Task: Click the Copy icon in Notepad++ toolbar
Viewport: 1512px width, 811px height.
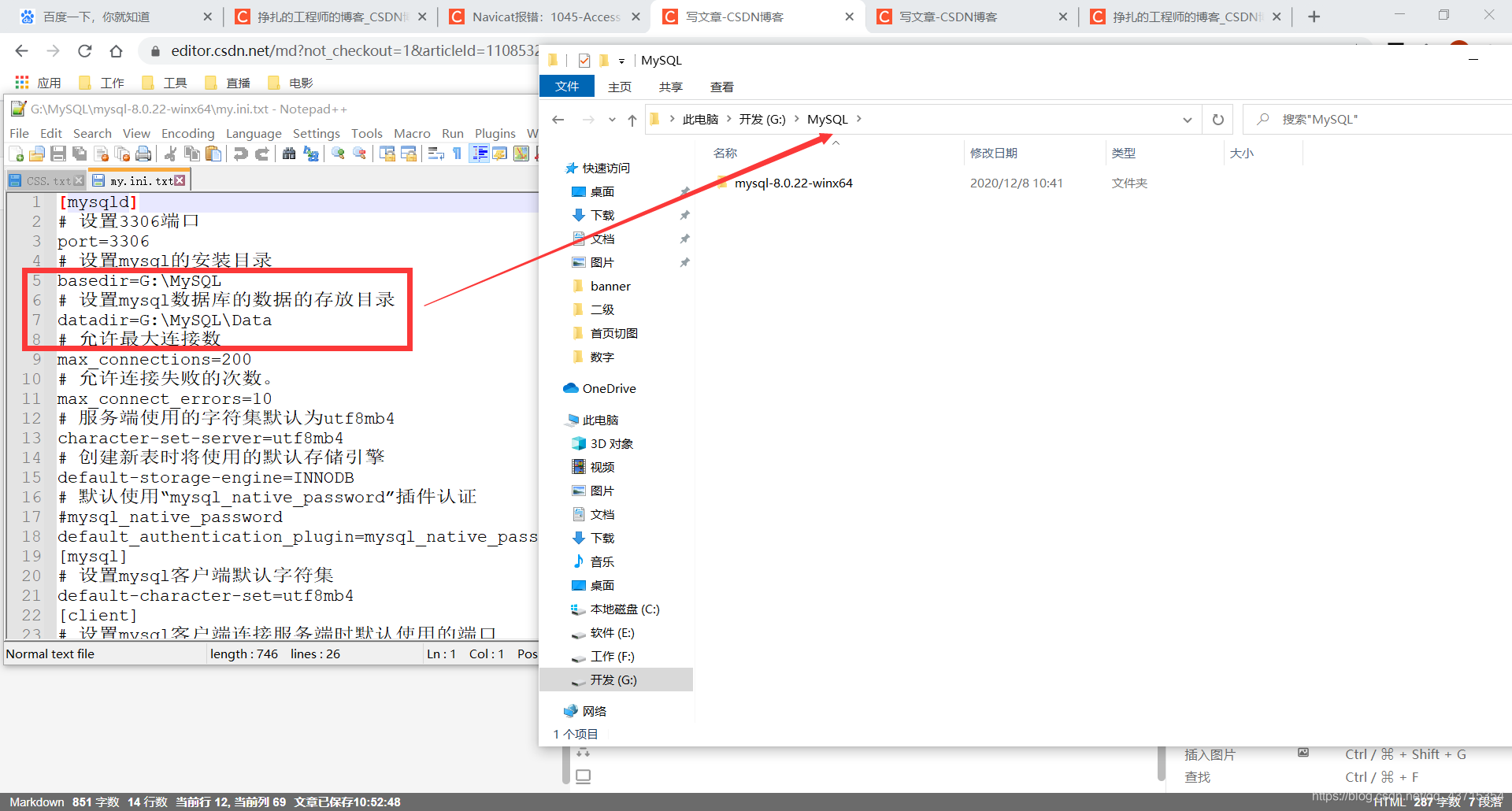Action: (191, 154)
